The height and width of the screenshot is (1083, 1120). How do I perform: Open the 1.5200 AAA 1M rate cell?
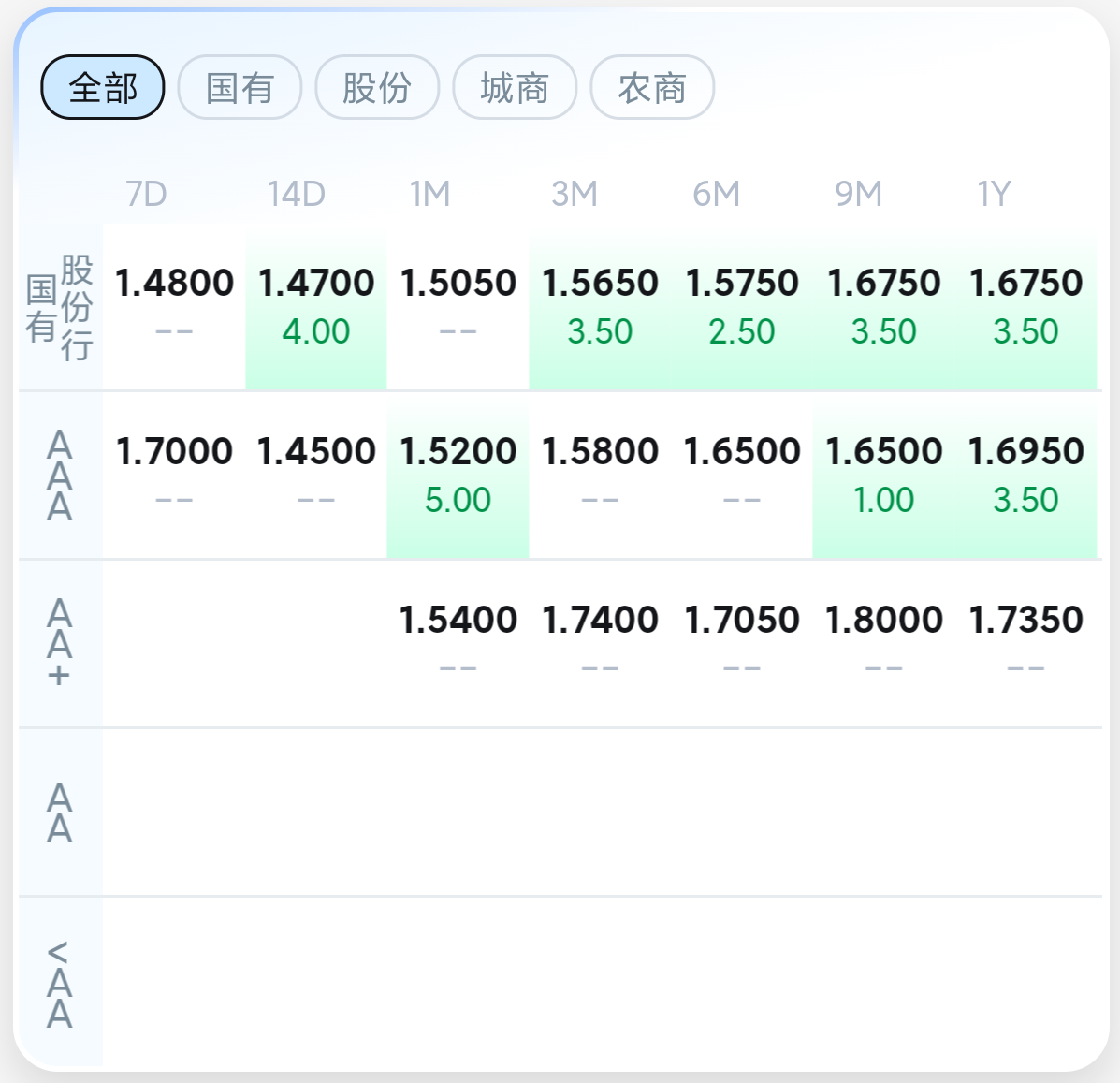[458, 476]
